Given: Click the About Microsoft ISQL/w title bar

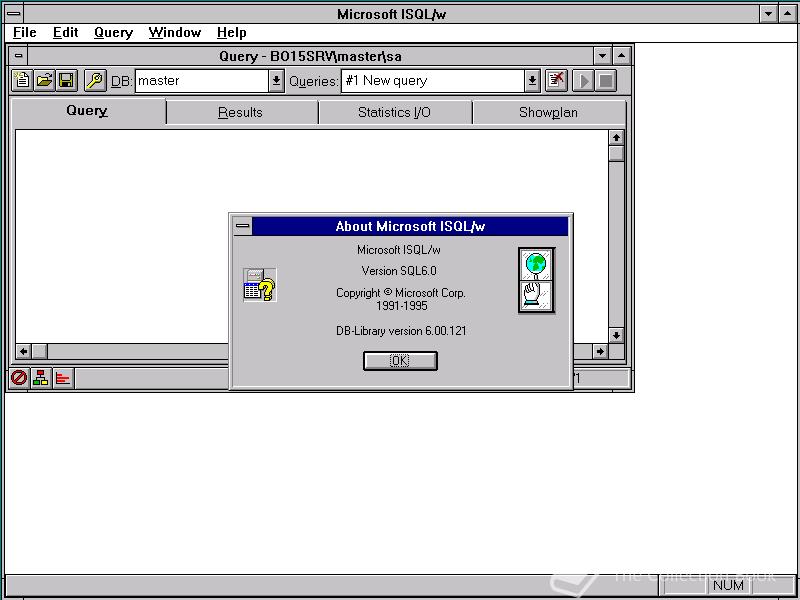Looking at the screenshot, I should [410, 226].
